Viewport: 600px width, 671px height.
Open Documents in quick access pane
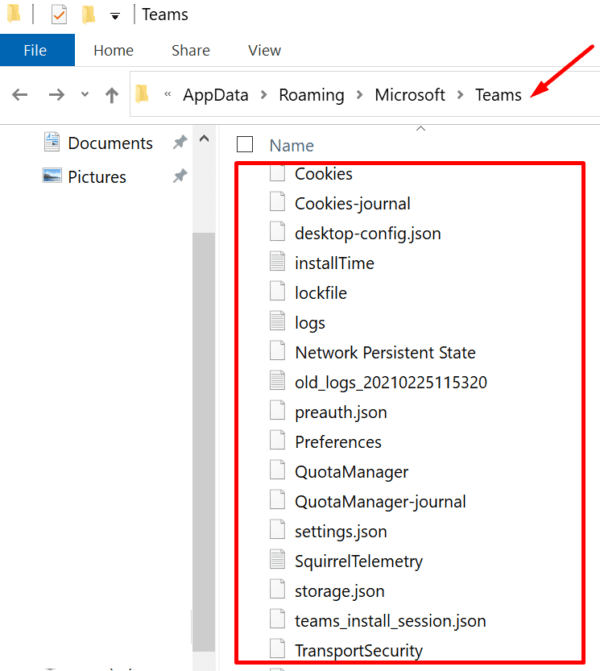[x=110, y=143]
